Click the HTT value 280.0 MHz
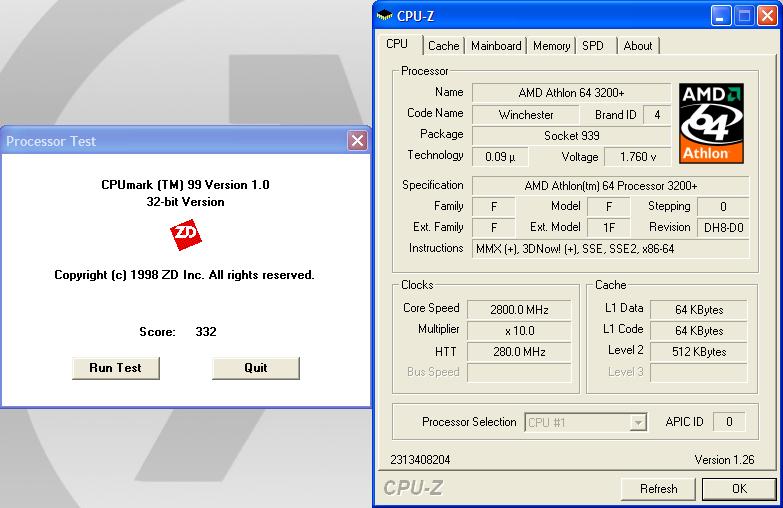Image resolution: width=783 pixels, height=508 pixels. (519, 352)
